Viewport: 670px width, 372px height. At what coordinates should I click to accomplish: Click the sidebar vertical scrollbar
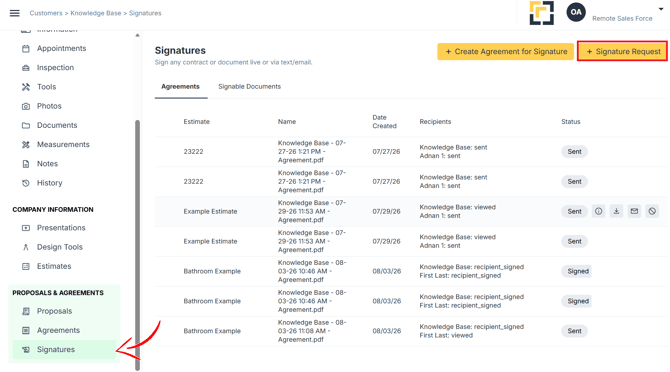click(138, 245)
